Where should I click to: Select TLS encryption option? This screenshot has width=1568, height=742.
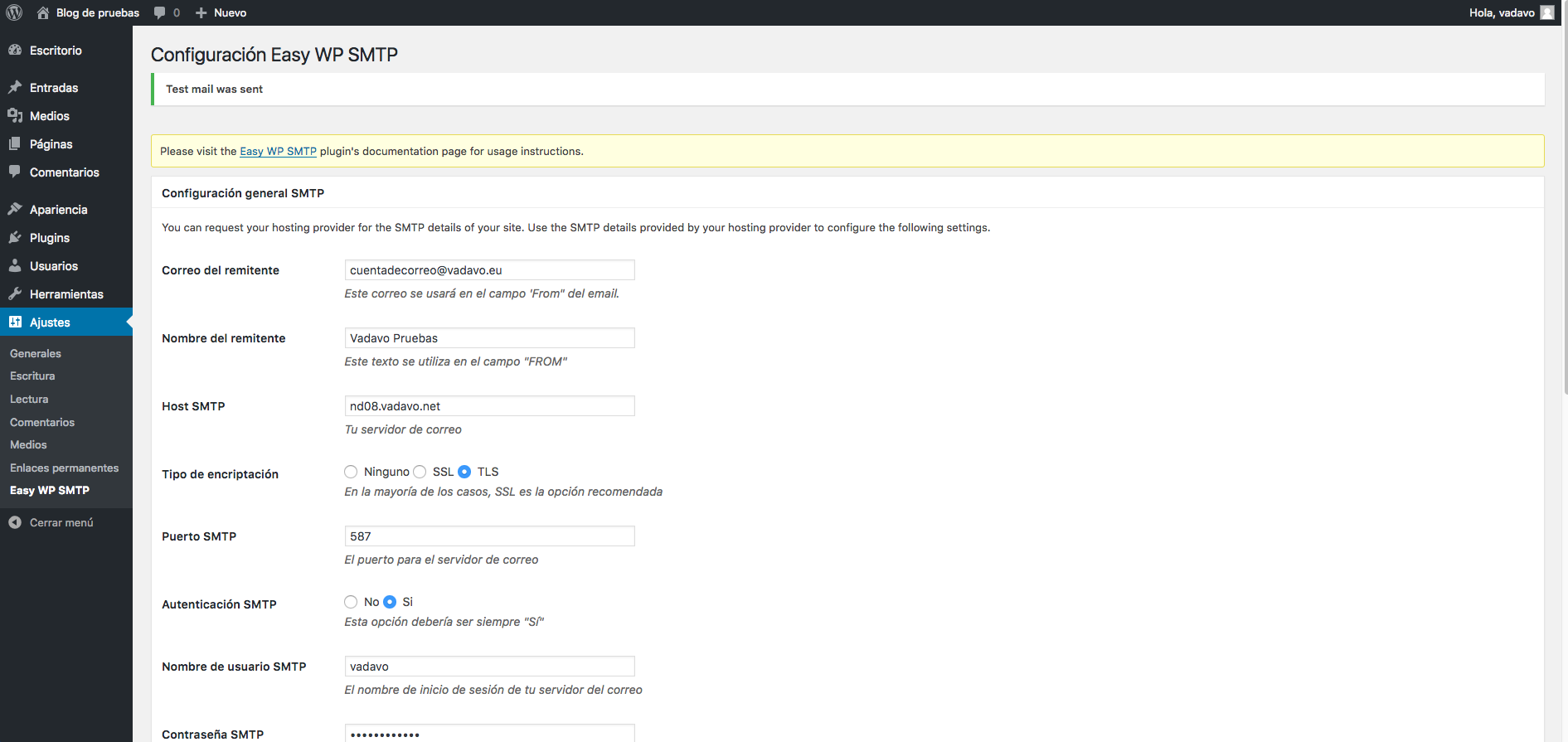[464, 472]
